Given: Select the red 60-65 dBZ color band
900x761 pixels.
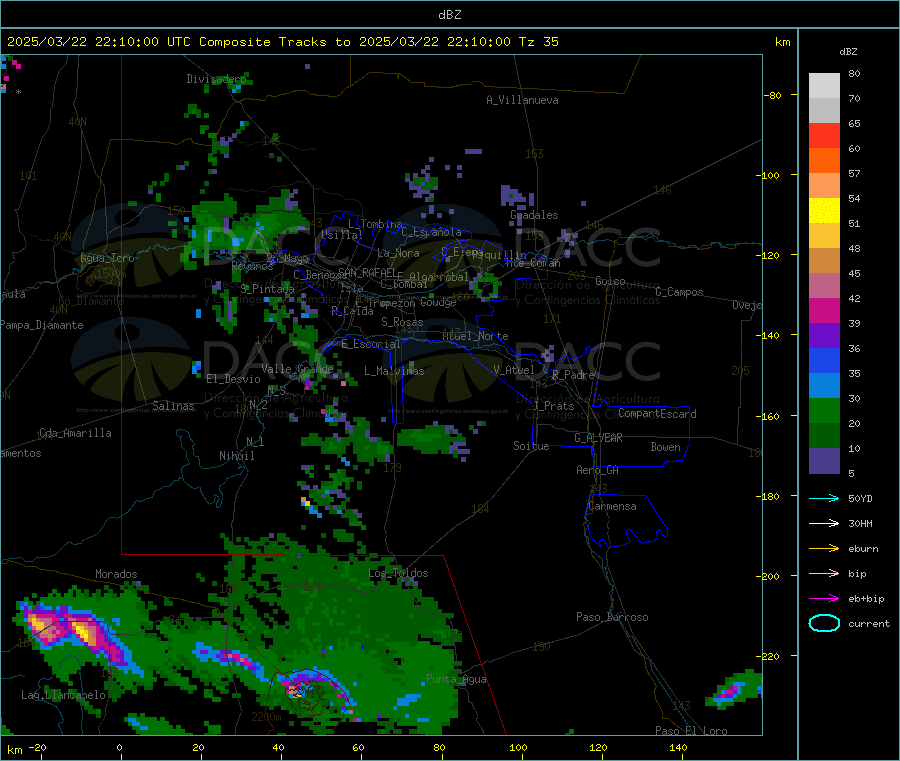Looking at the screenshot, I should point(824,135).
